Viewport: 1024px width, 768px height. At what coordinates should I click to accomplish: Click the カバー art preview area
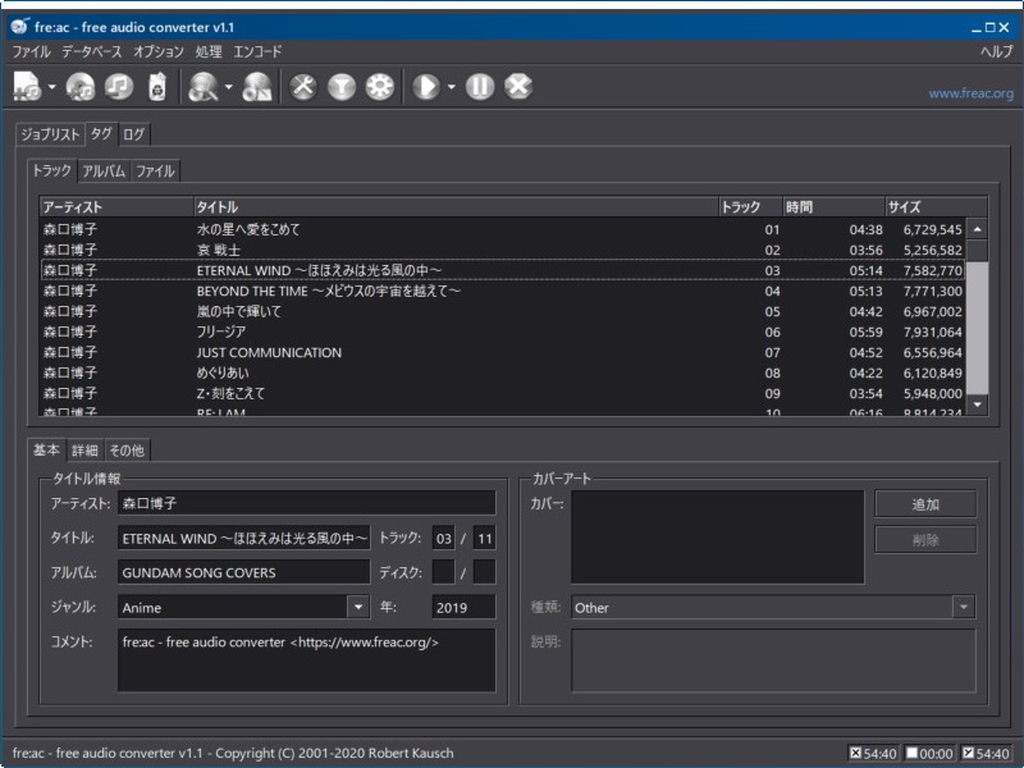[717, 537]
